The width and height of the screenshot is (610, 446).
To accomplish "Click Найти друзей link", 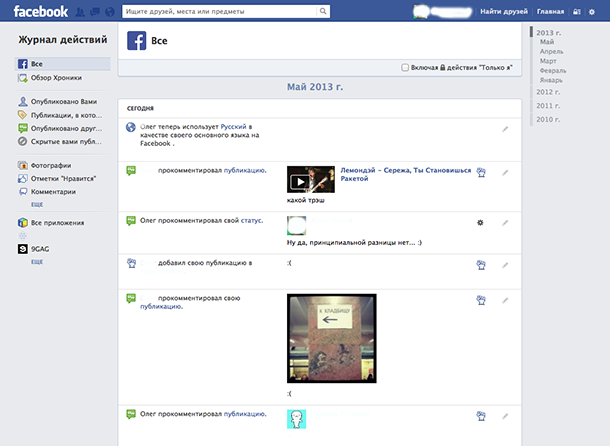I will 504,11.
